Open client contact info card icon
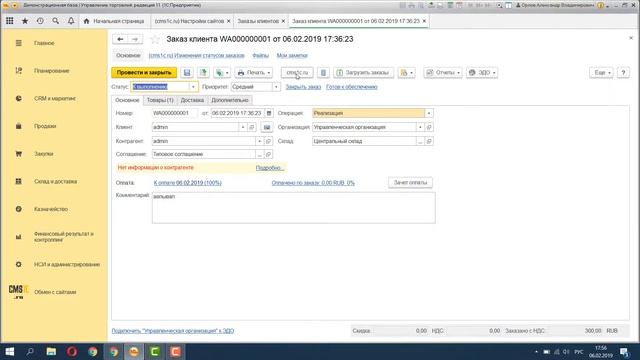Viewport: 640px width, 360px height. 267,127
